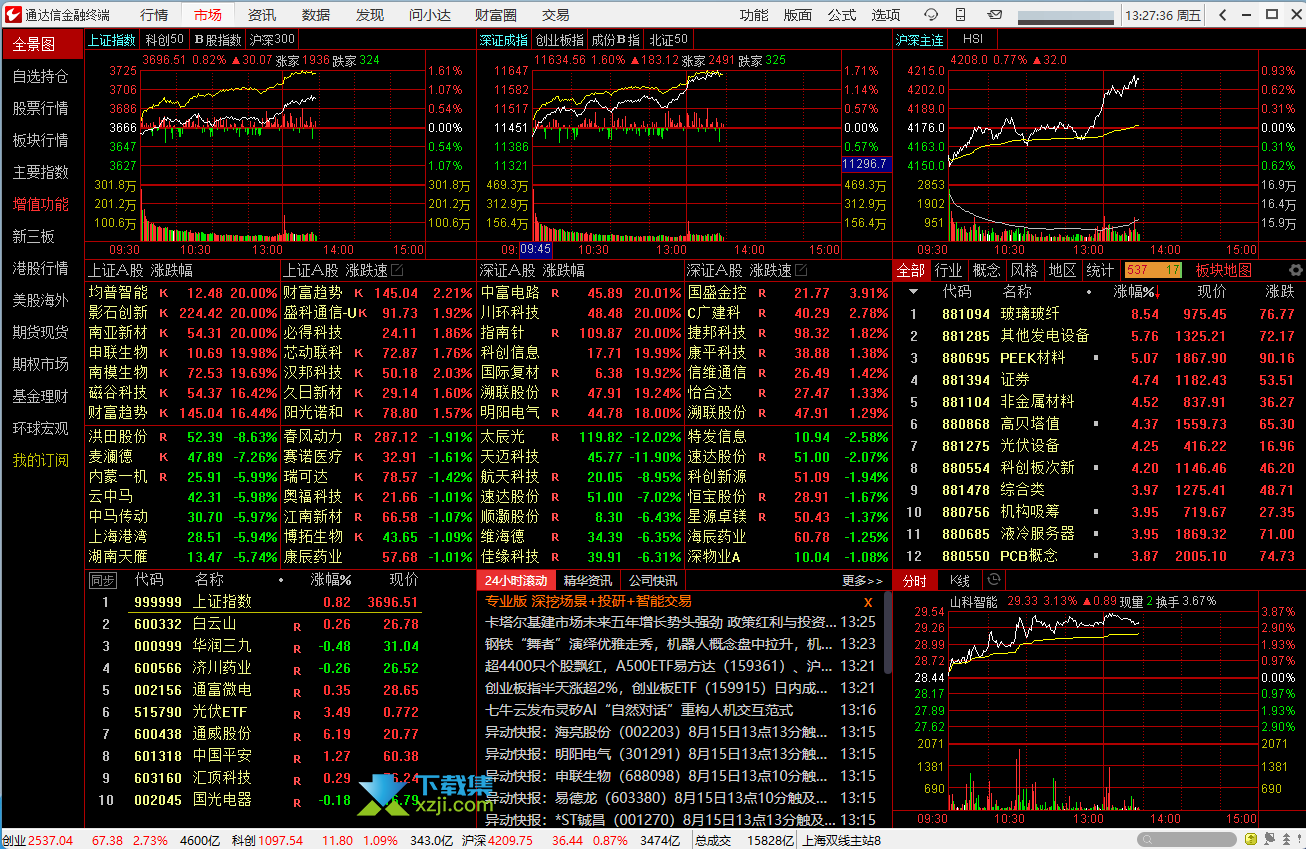Viewport: 1306px width, 849px height.
Task: Switch to the 资讯 top tab
Action: pyautogui.click(x=262, y=15)
